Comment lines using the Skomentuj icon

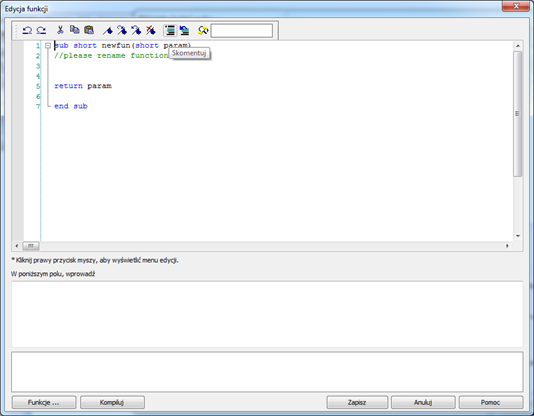[x=170, y=31]
